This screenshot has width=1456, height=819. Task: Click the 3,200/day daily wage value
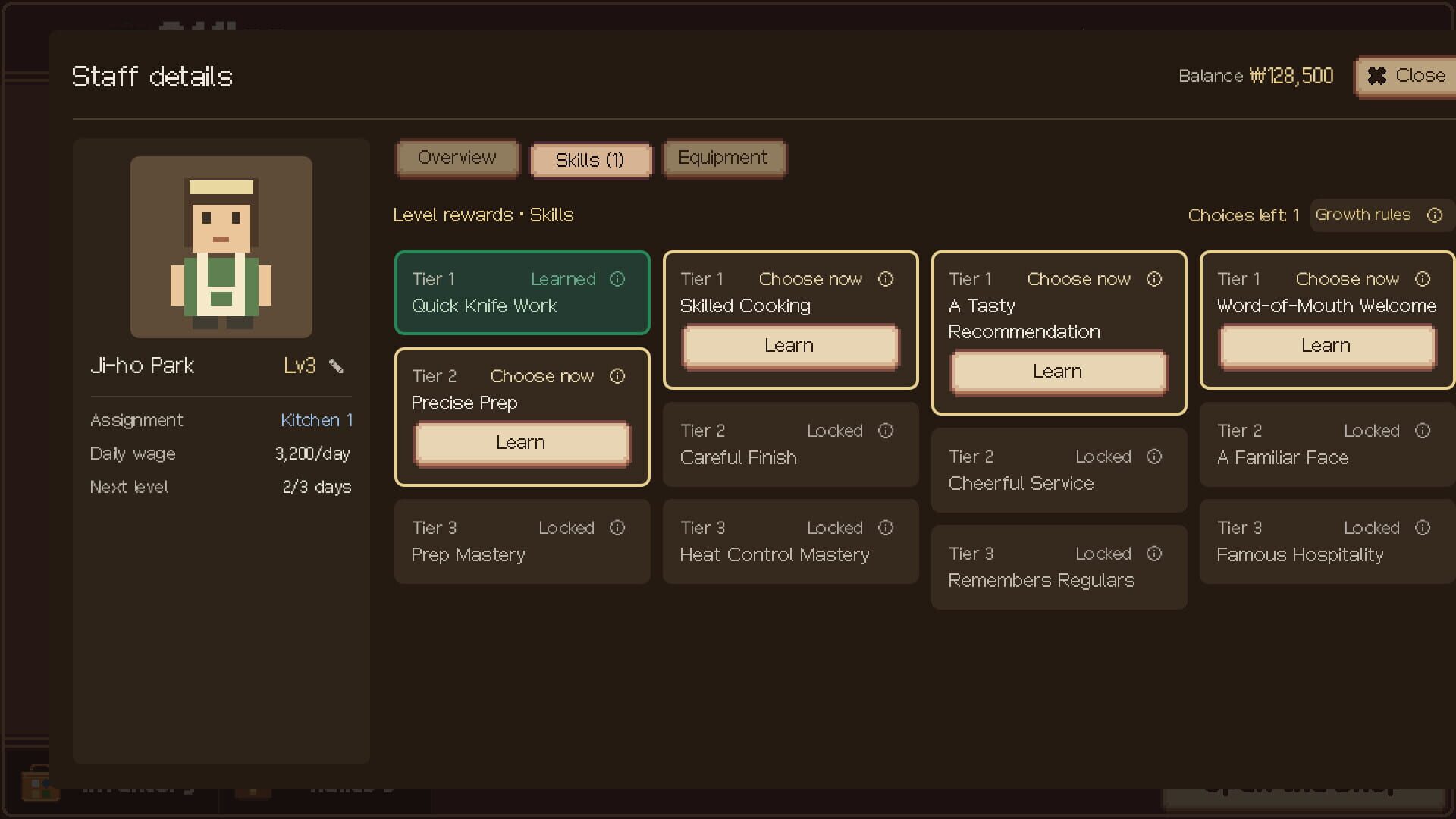(312, 454)
